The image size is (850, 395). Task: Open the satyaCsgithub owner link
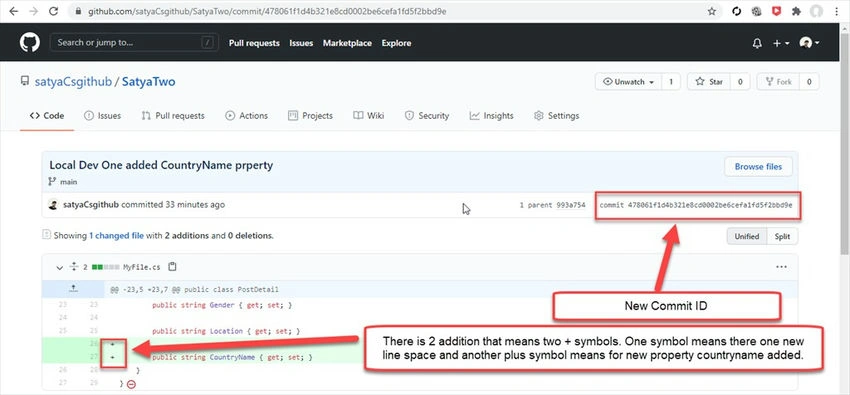point(73,82)
